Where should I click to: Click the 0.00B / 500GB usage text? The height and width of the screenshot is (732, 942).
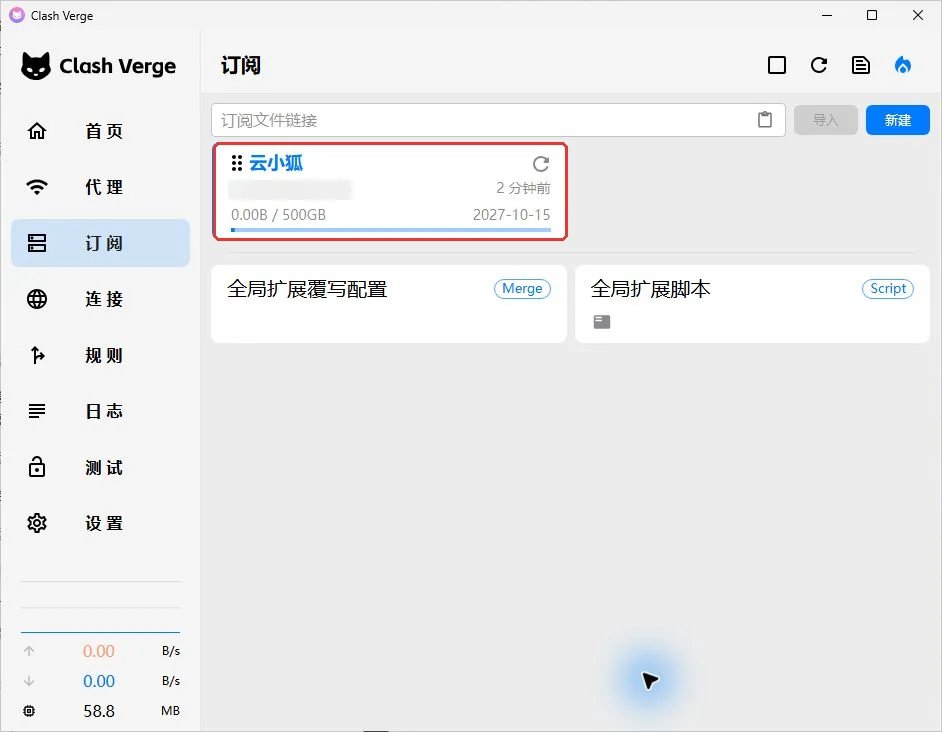(x=278, y=215)
